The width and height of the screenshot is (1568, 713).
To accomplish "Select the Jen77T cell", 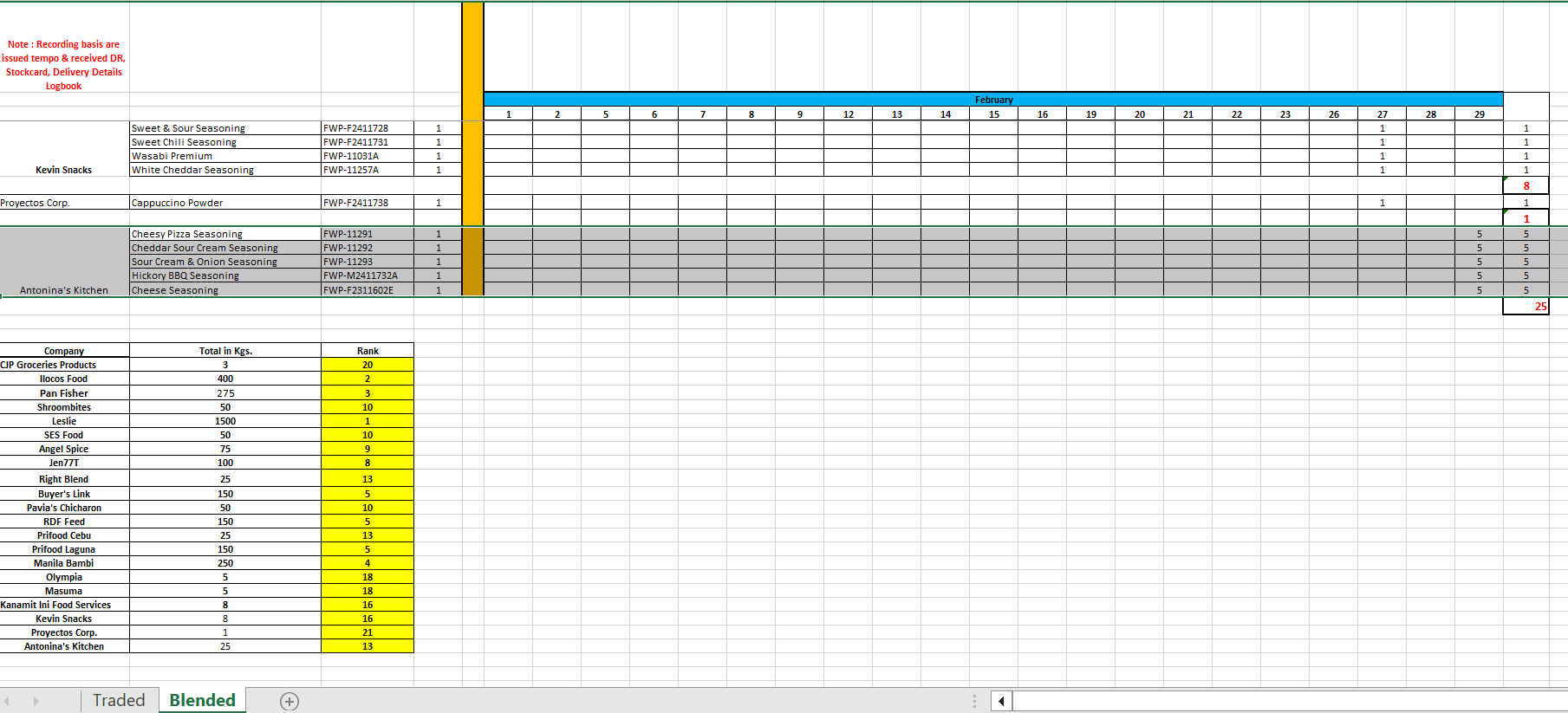I will click(64, 463).
